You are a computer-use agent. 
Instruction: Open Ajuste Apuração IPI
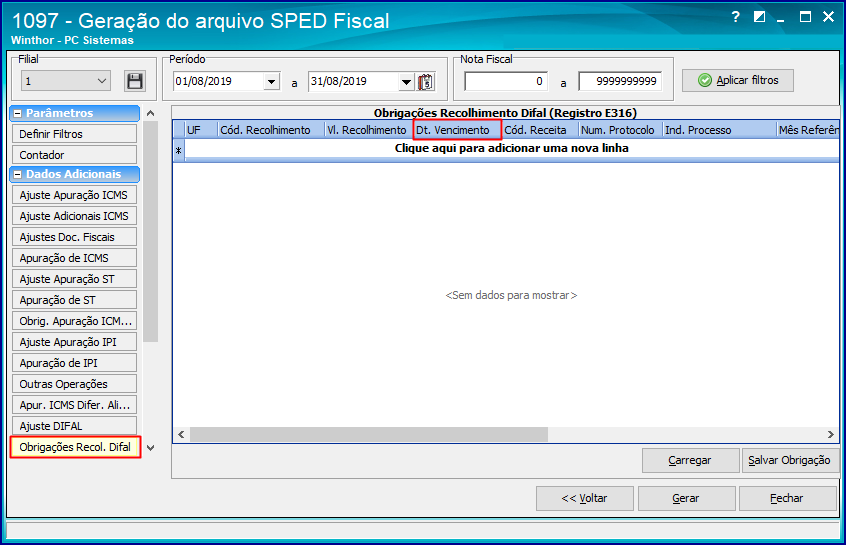click(74, 342)
